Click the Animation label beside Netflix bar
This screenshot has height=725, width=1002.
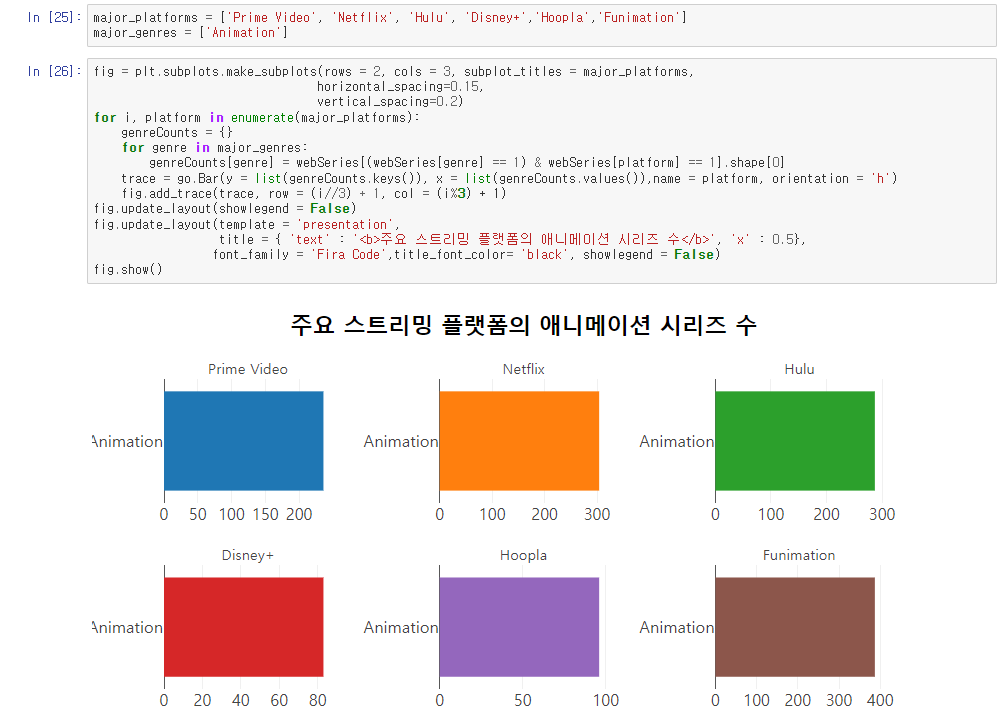tap(401, 441)
